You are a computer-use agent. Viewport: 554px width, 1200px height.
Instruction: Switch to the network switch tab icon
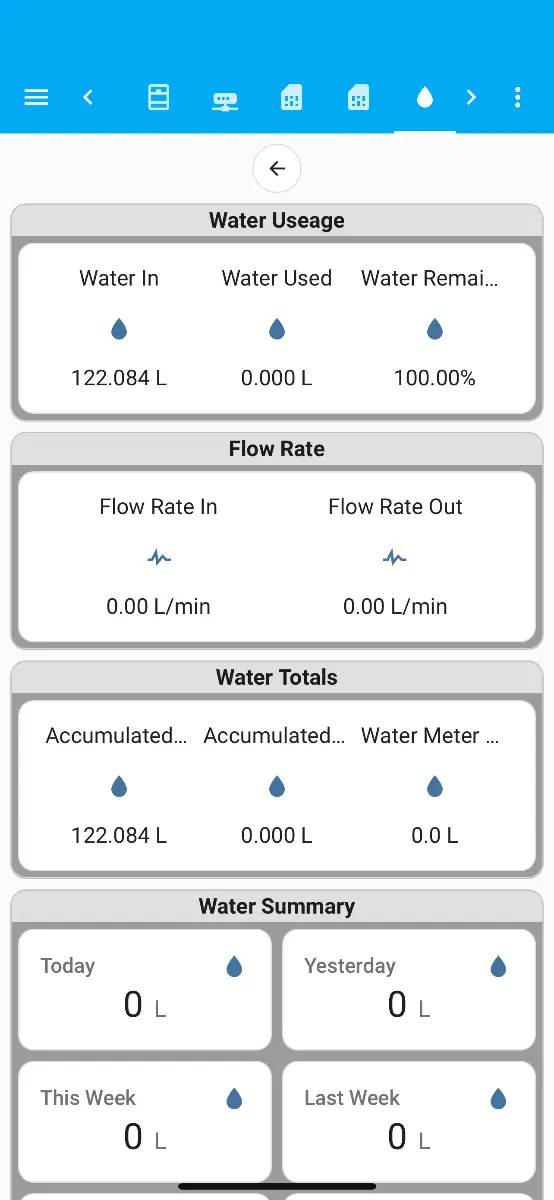225,100
